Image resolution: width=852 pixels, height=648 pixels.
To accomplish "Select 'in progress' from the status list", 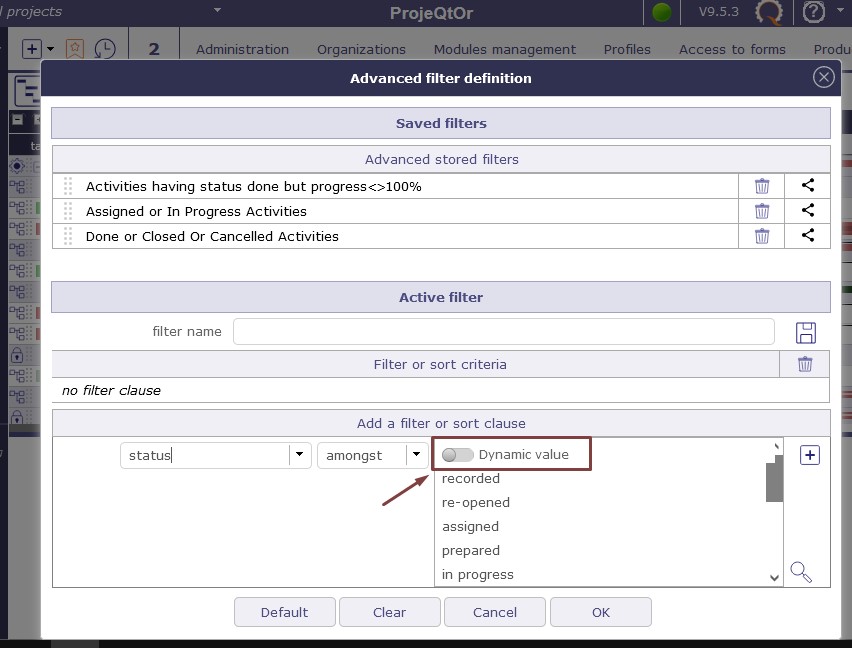I will 478,575.
